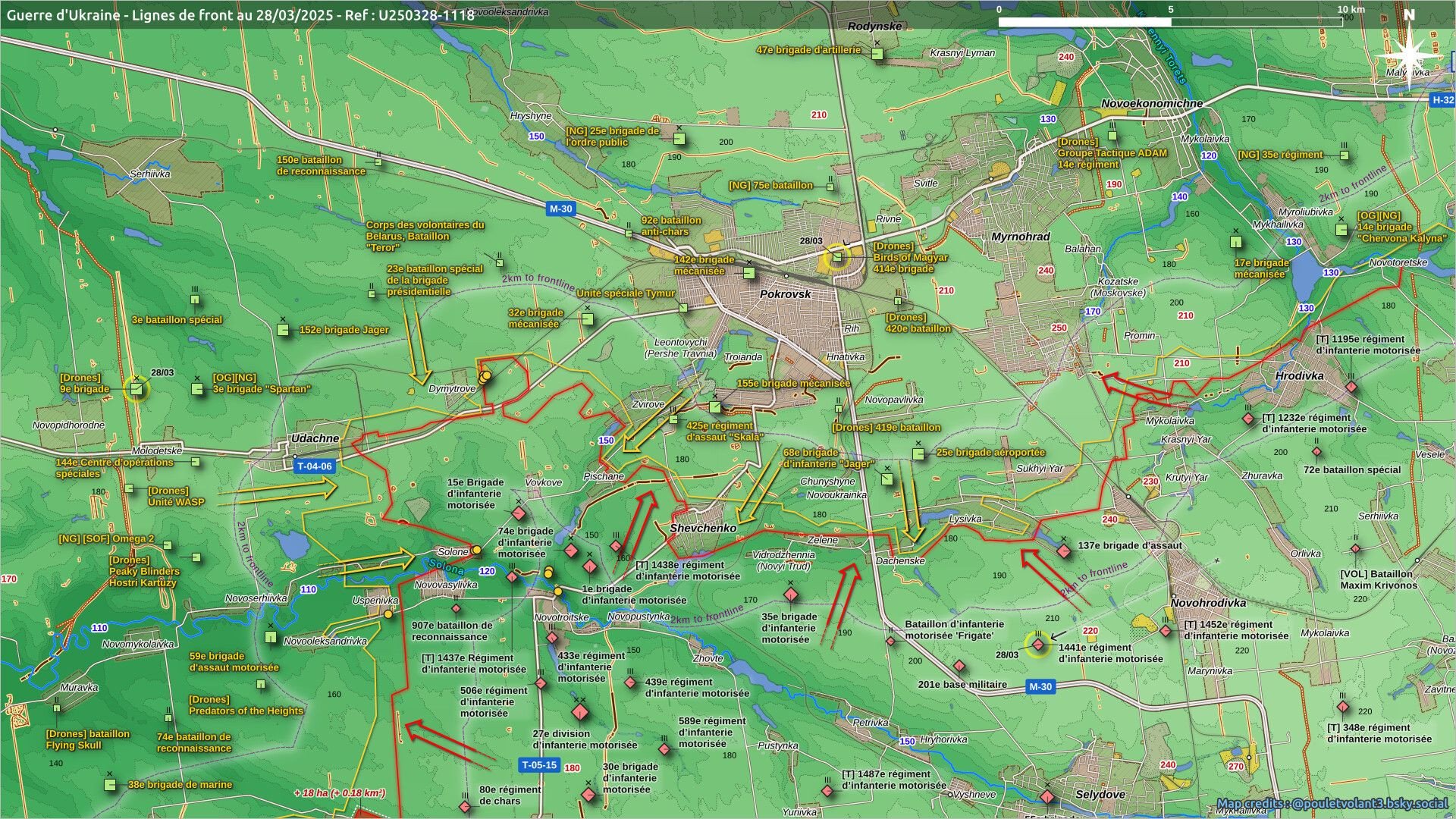Click the Pokrovsk city label
This screenshot has height=819, width=1456.
786,294
